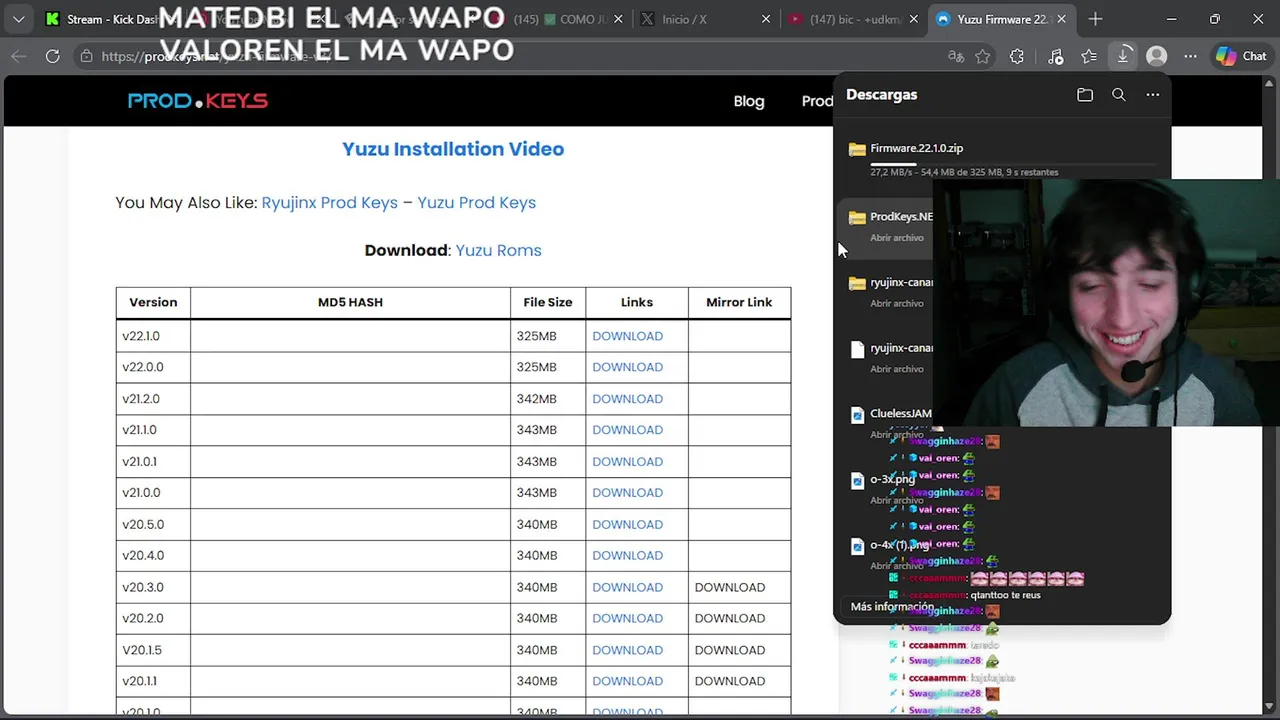
Task: Switch to the Inicio / X tab
Action: pos(706,19)
